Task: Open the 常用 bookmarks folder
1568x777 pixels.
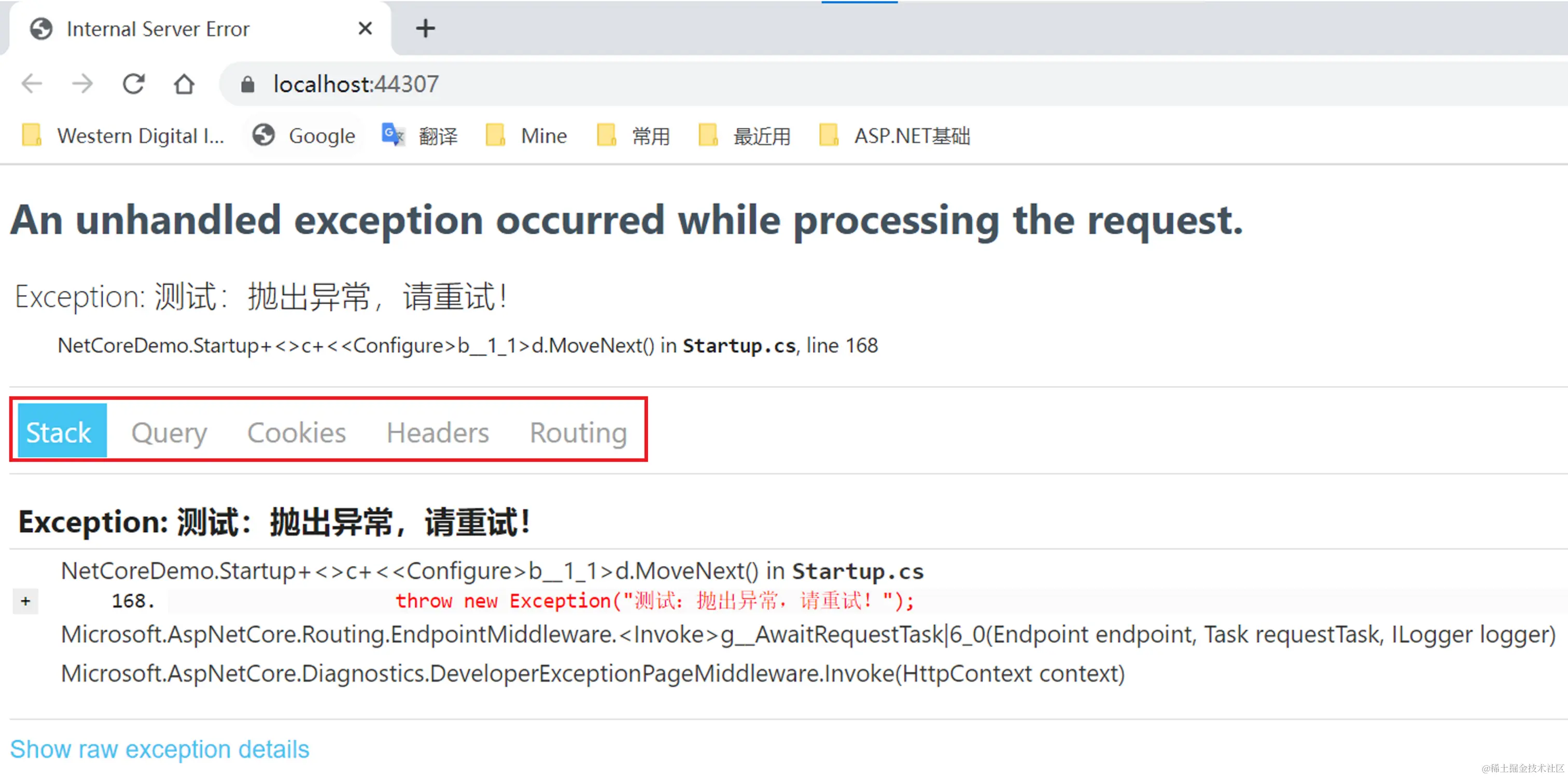Action: coord(634,136)
